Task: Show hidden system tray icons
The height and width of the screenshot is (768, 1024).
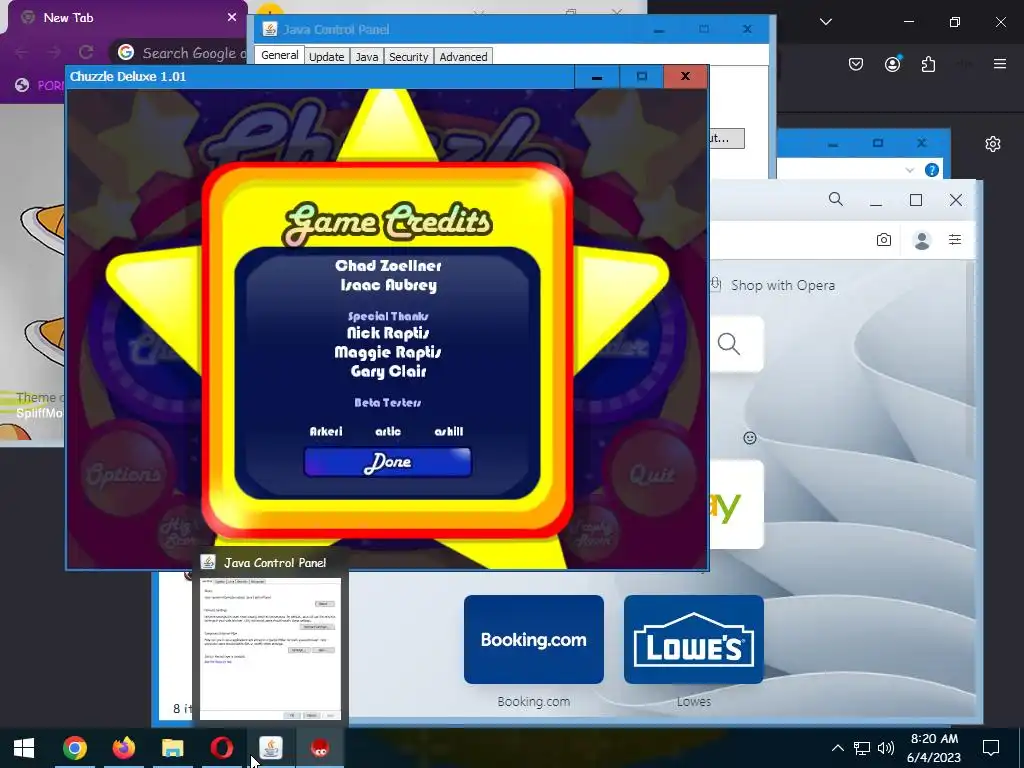Action: [x=837, y=748]
